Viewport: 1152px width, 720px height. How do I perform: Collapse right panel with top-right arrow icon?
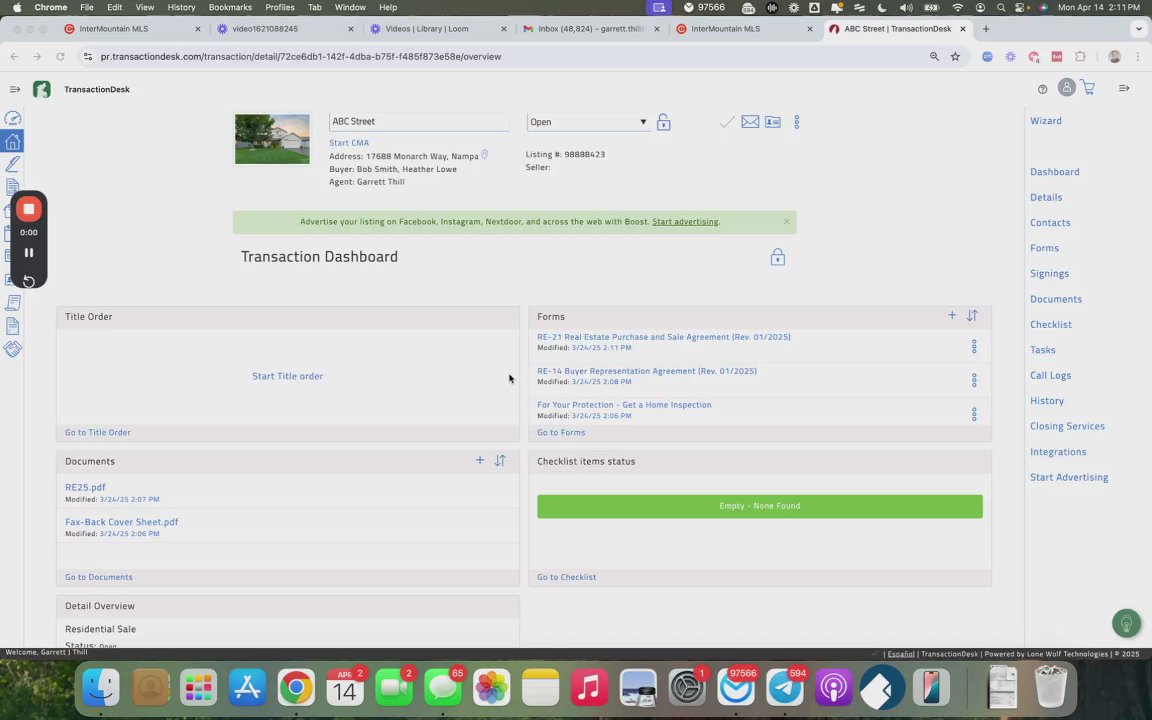pyautogui.click(x=1124, y=88)
